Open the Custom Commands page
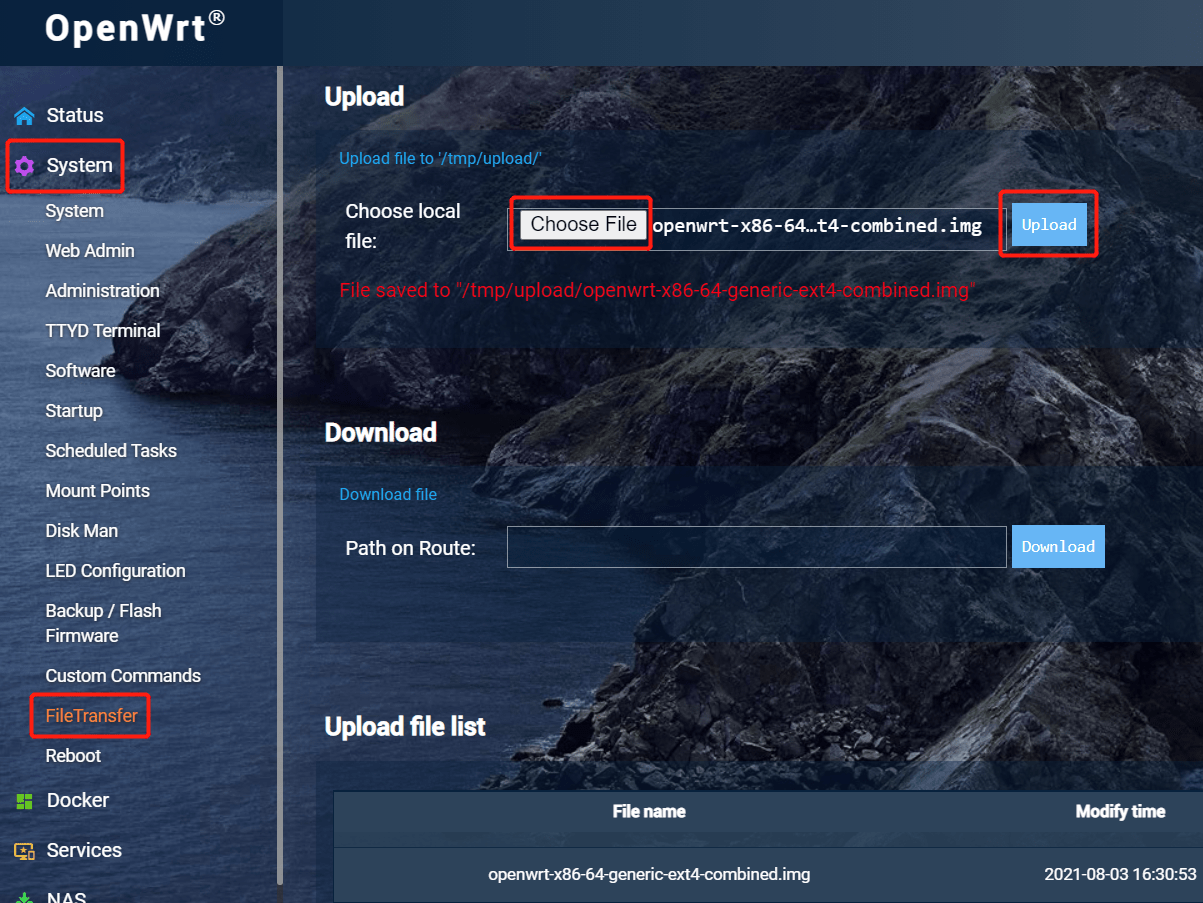 point(123,675)
